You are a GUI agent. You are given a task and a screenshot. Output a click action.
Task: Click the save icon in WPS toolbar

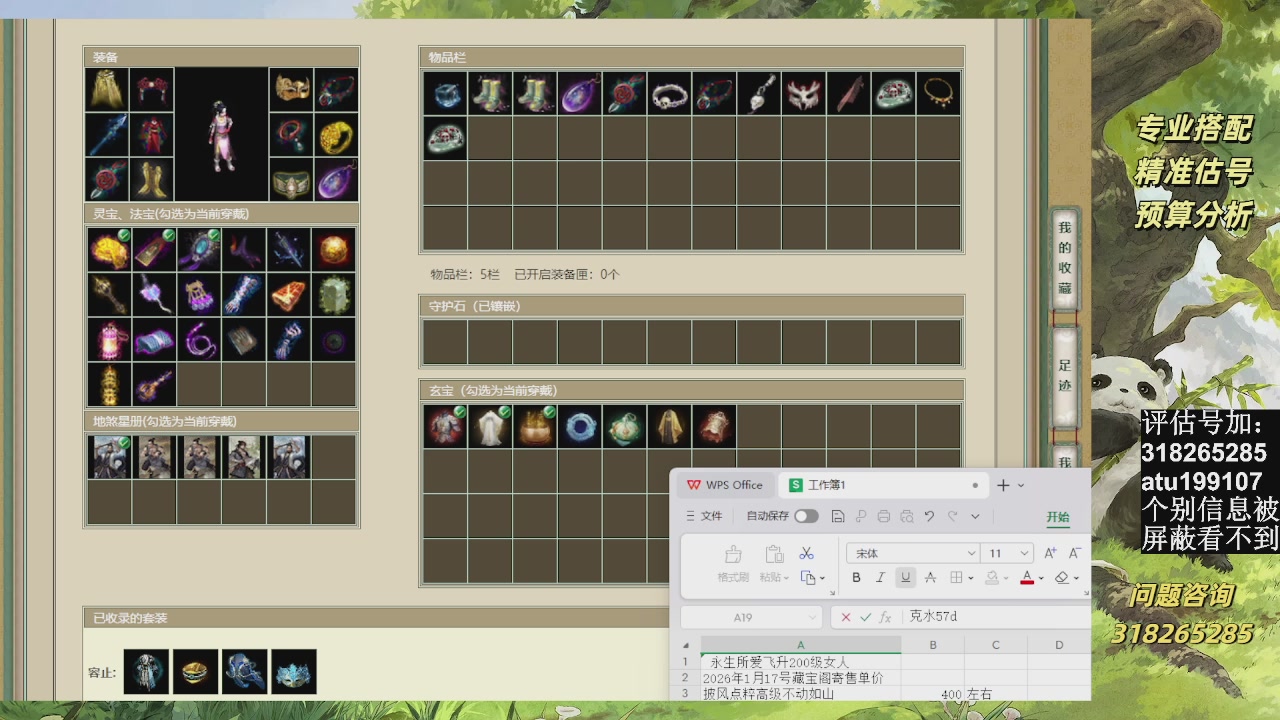coord(838,516)
